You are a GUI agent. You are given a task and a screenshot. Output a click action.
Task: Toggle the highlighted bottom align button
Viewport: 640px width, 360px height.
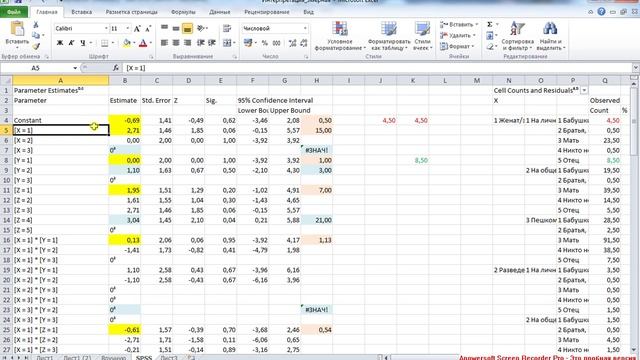pyautogui.click(x=187, y=28)
